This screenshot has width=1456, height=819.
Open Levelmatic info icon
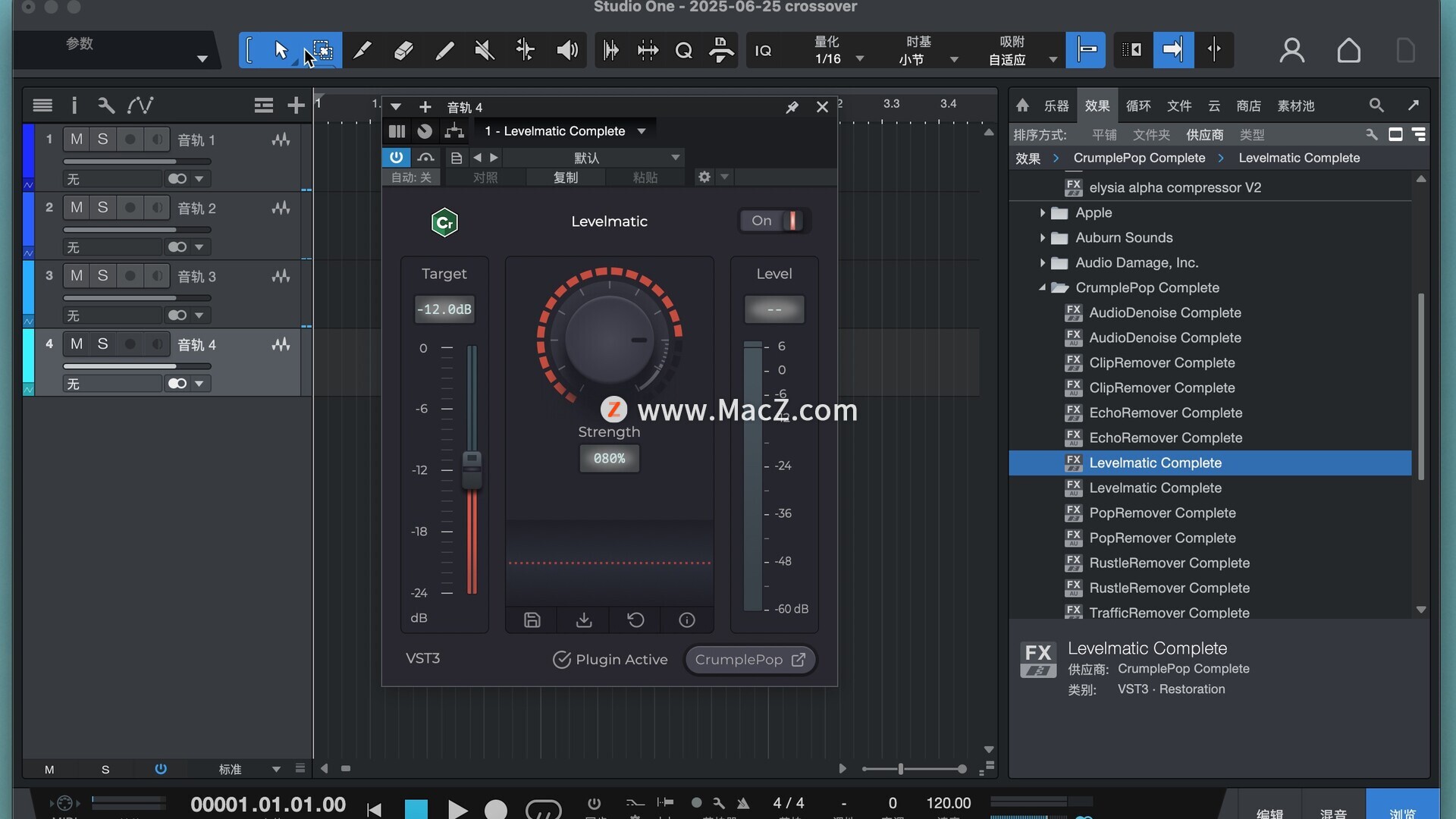click(687, 620)
